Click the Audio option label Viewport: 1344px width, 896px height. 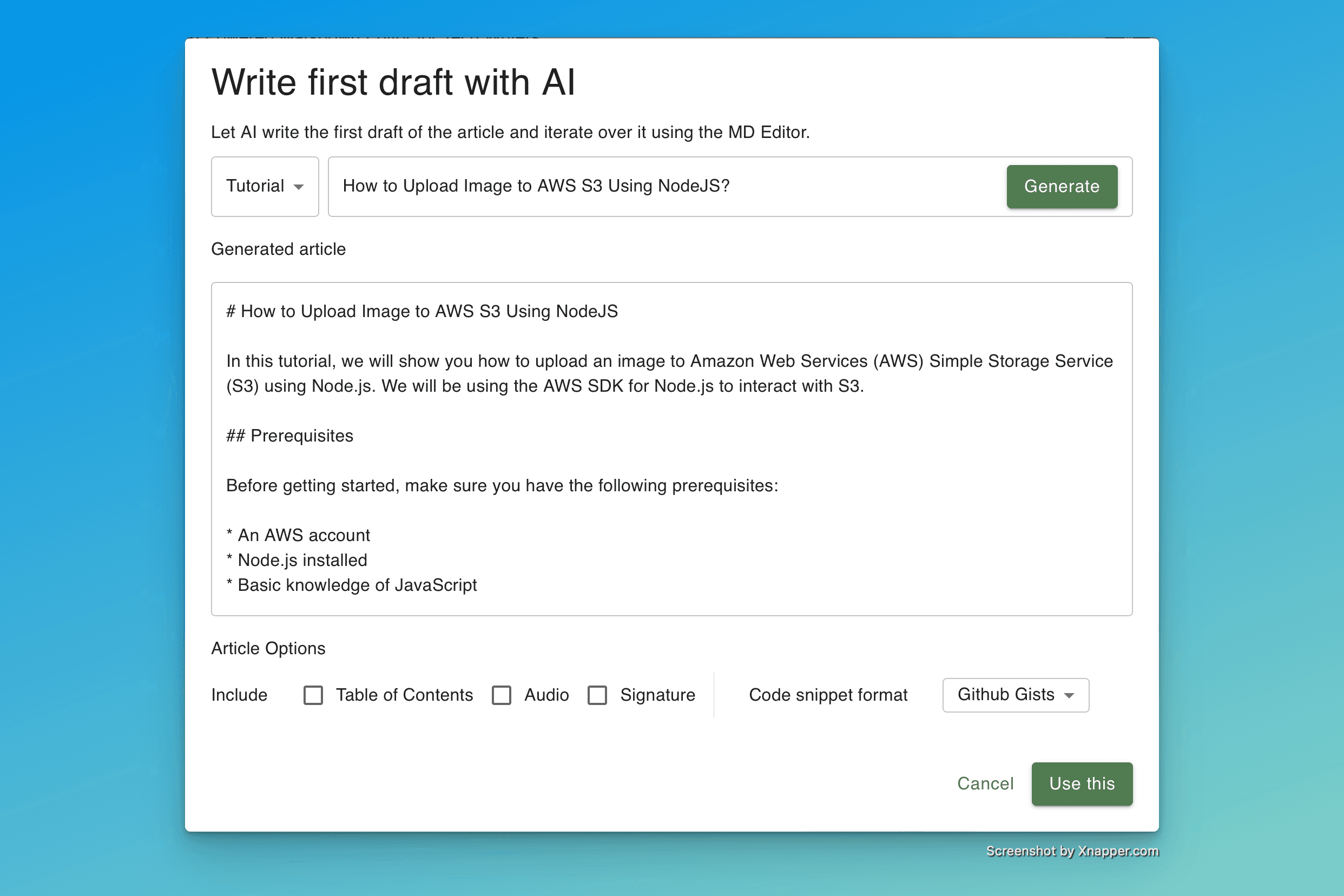pos(546,695)
